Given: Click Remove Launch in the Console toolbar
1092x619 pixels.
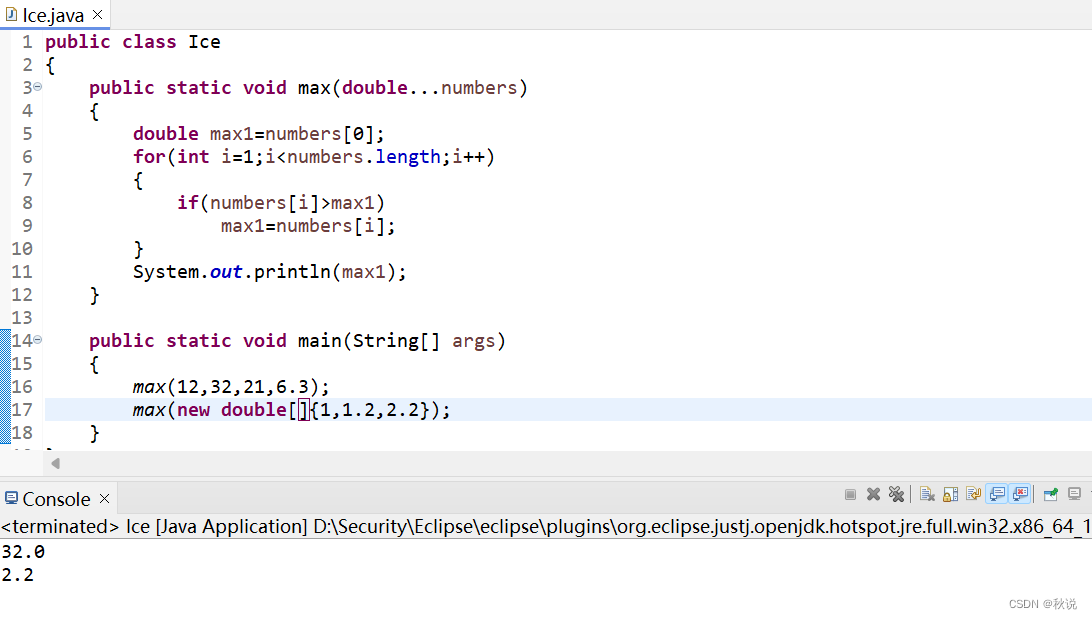Looking at the screenshot, I should pos(873,494).
